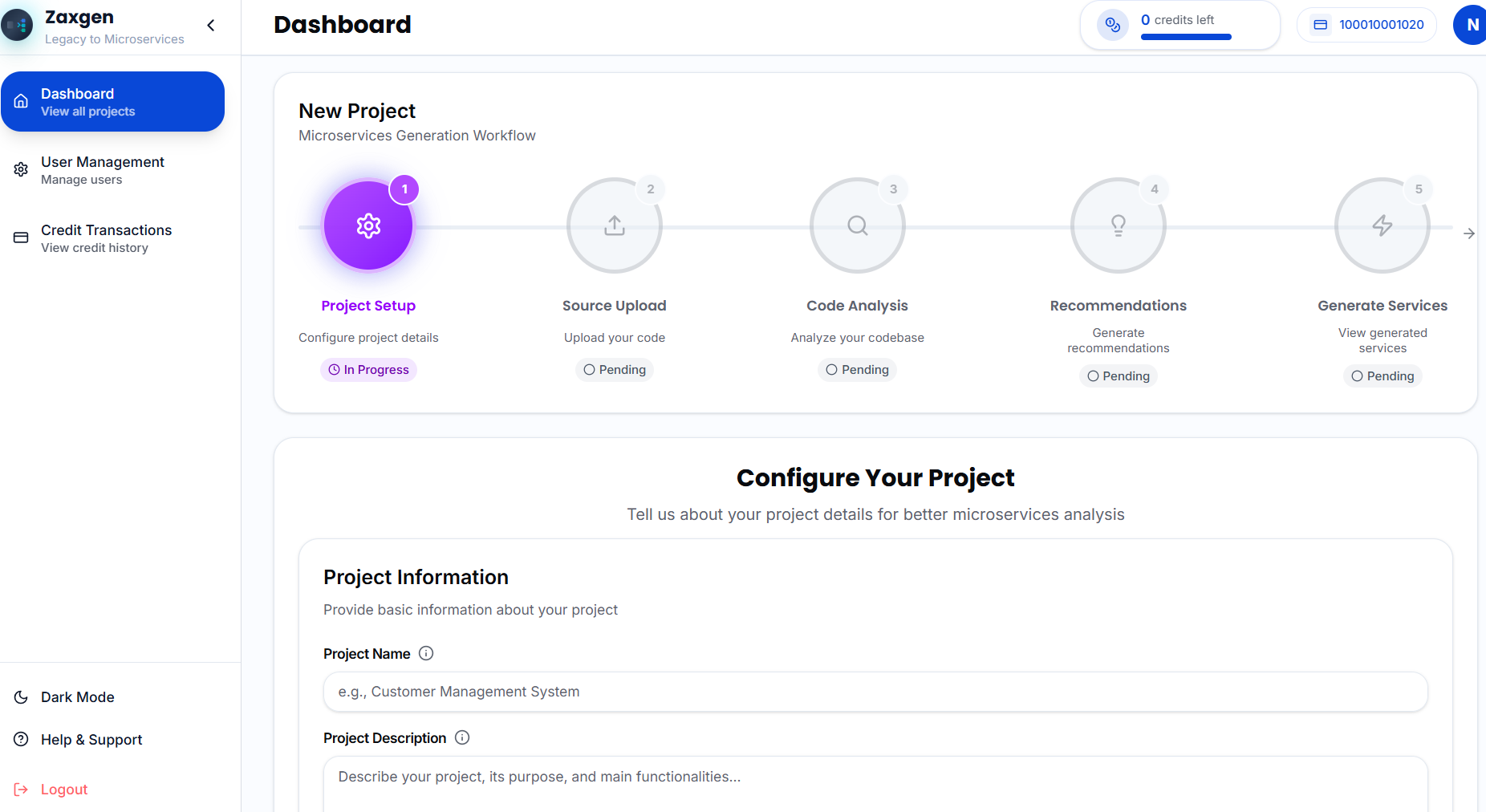Select the Recommendations lightbulb step icon
Screen dimensions: 1486x812
1119,225
